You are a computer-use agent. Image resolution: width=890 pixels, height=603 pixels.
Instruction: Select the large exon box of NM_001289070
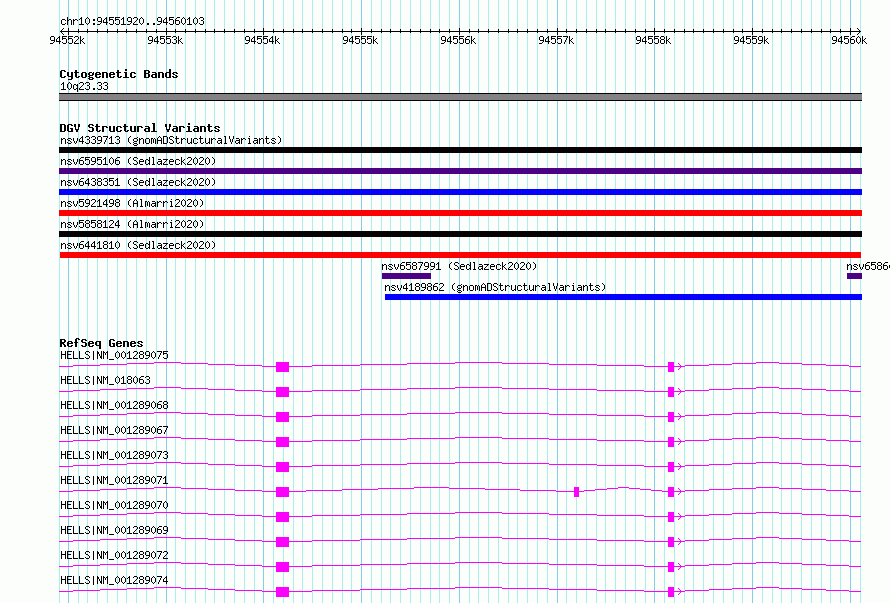tap(283, 517)
